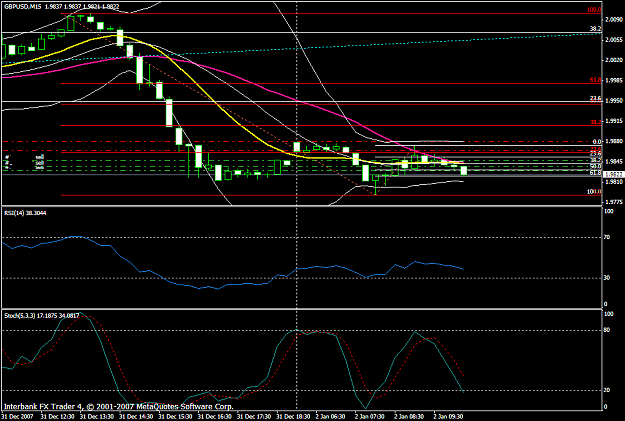This screenshot has width=625, height=421.
Task: Click the 70 level on RSI scale
Action: coord(607,237)
